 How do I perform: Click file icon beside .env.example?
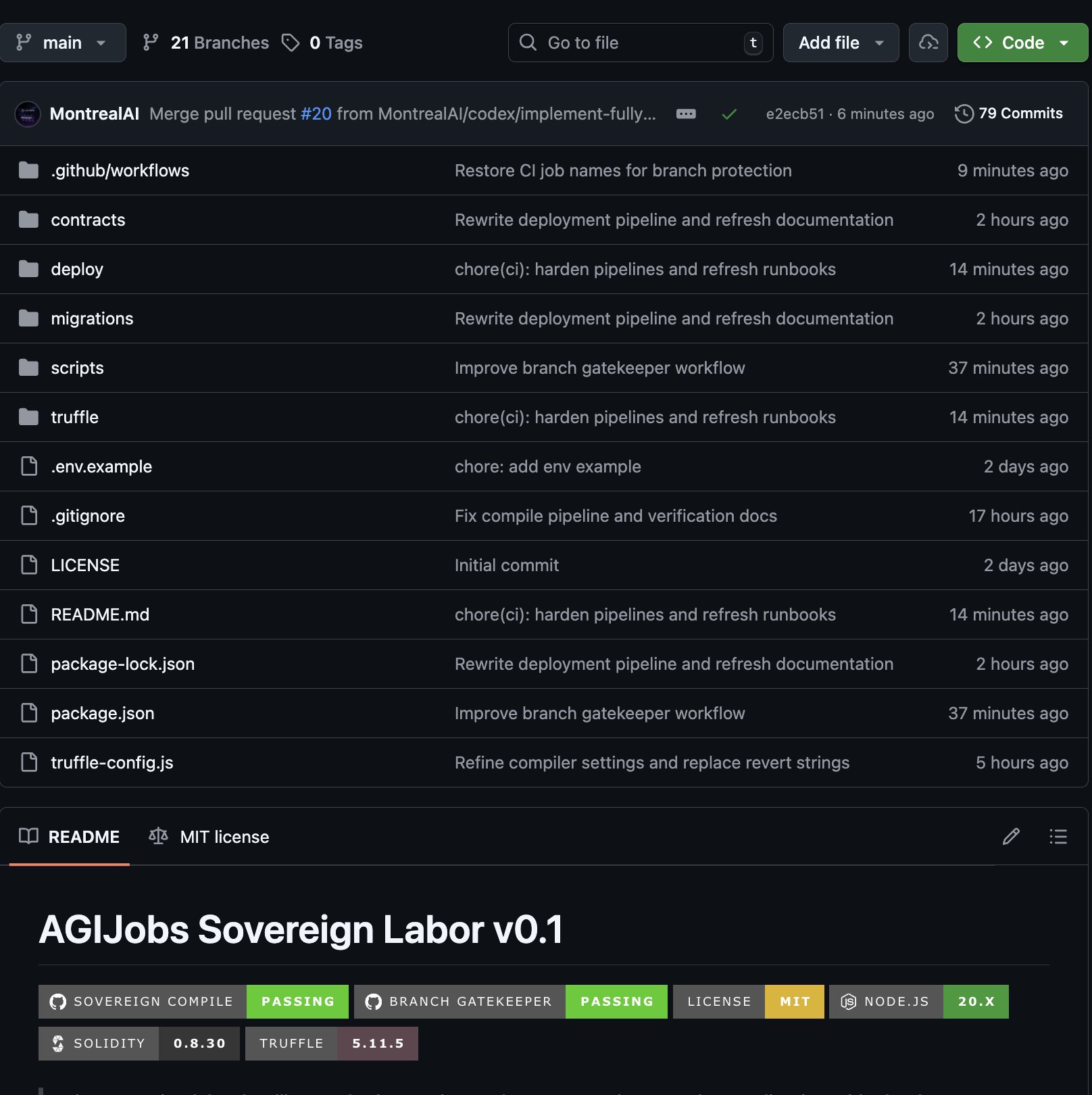[29, 466]
